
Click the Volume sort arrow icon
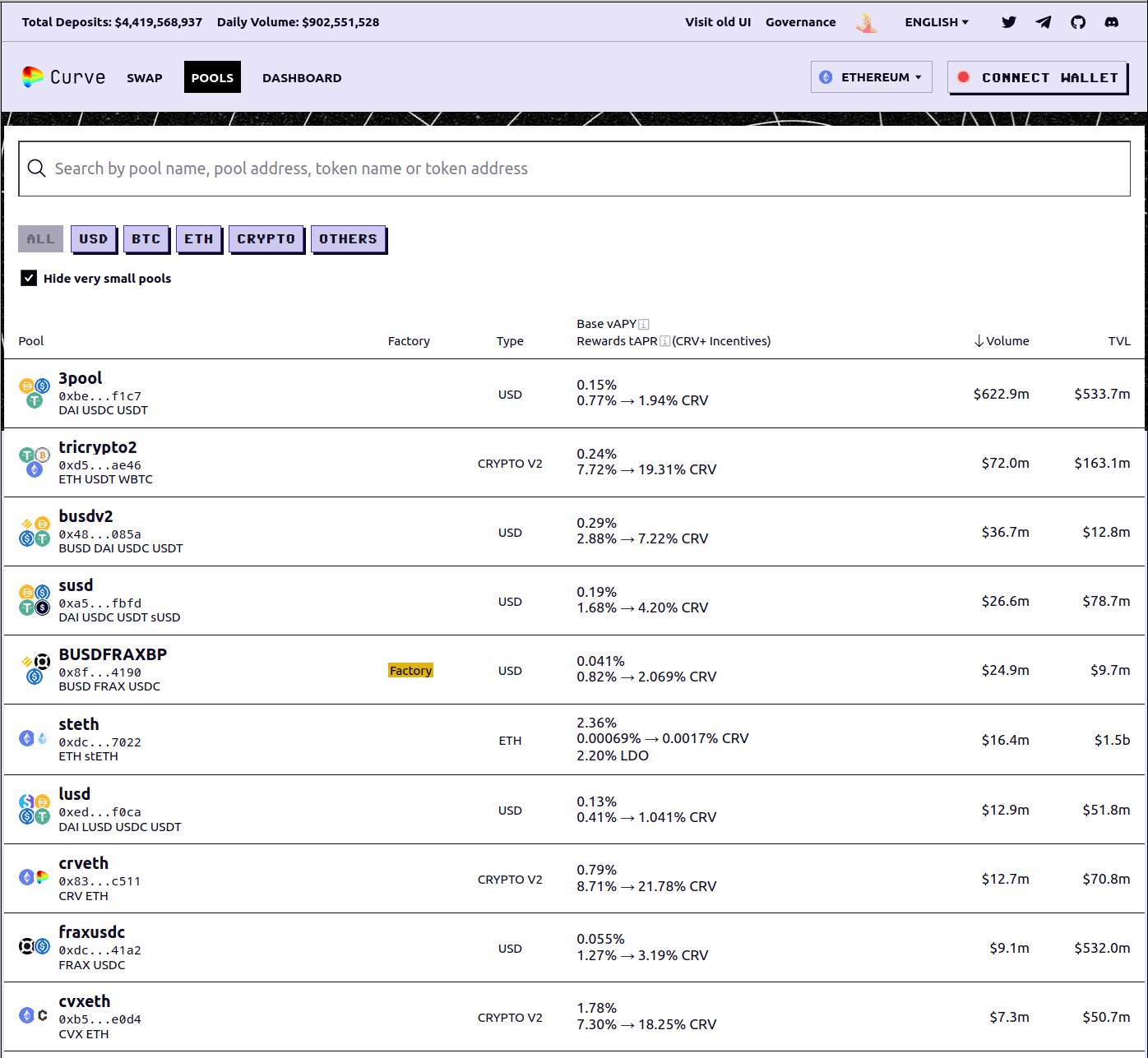coord(979,341)
